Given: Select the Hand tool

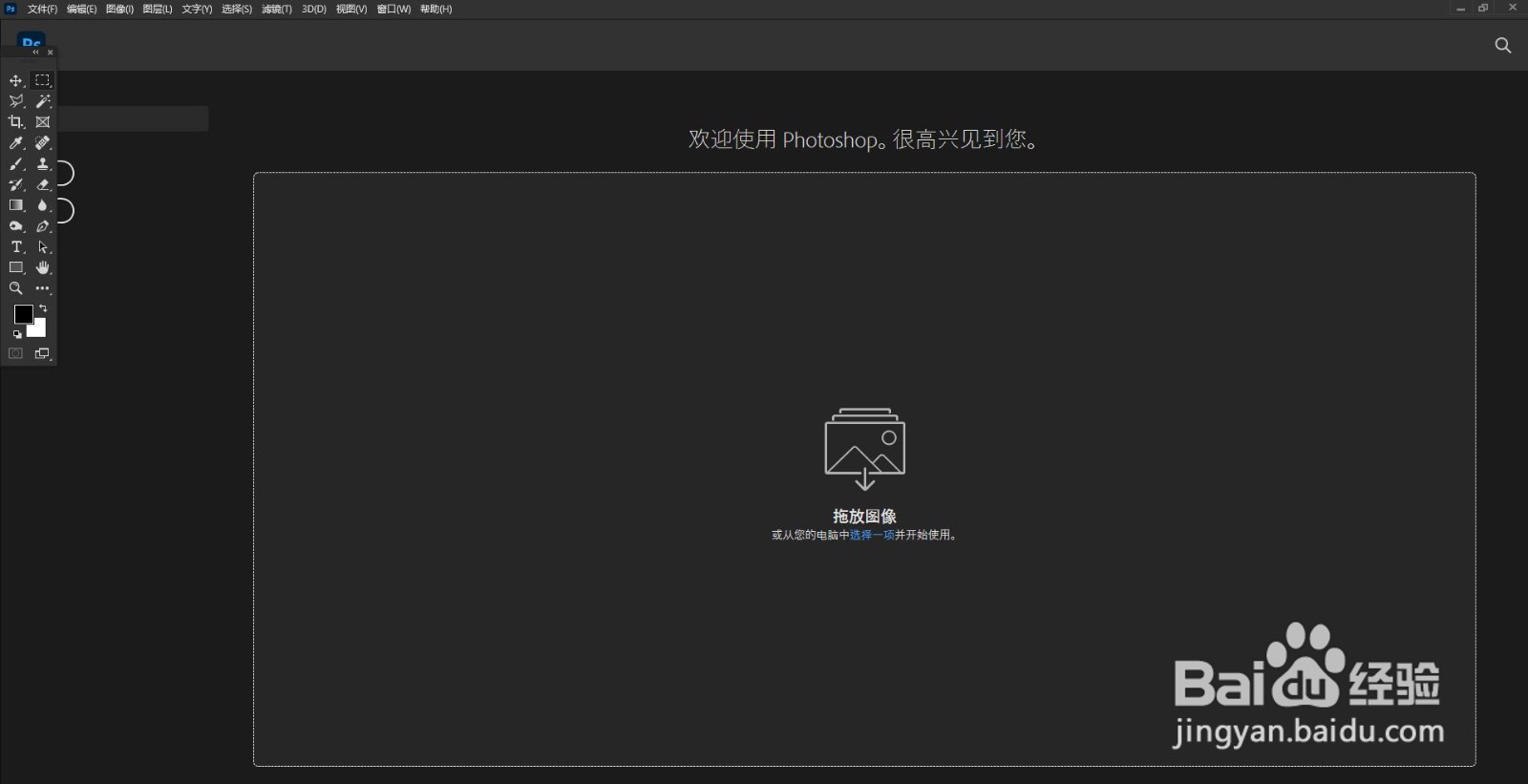Looking at the screenshot, I should [43, 268].
